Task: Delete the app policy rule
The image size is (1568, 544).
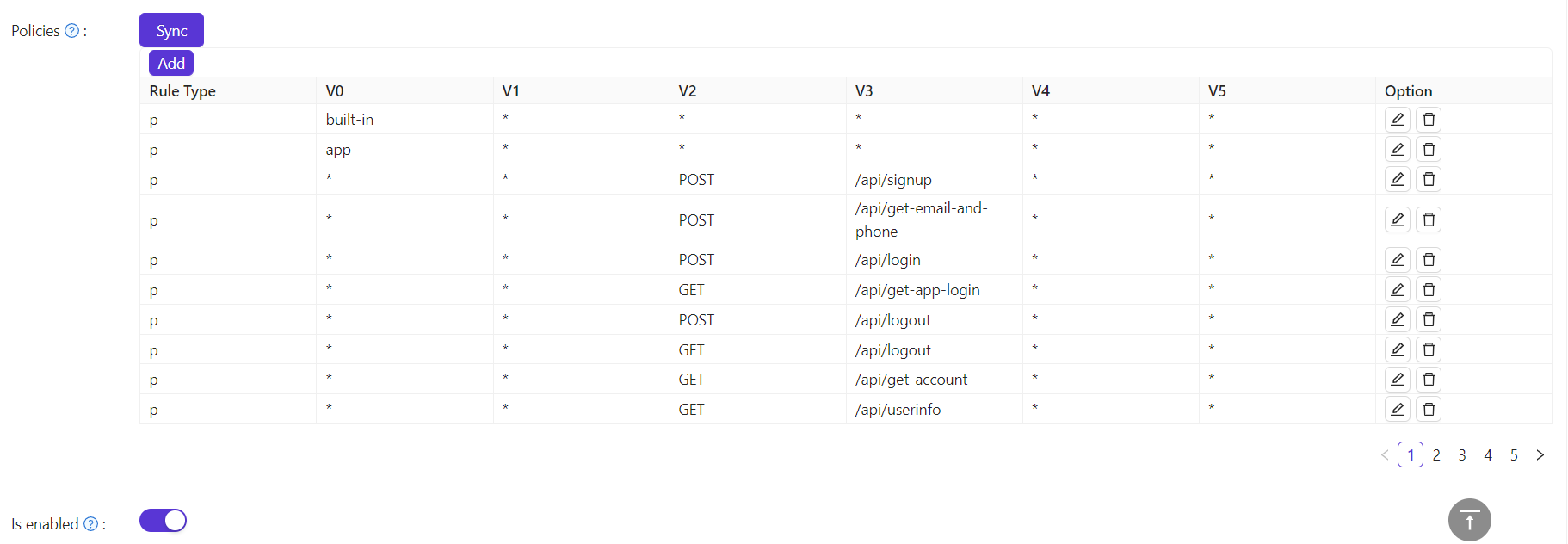Action: tap(1428, 149)
